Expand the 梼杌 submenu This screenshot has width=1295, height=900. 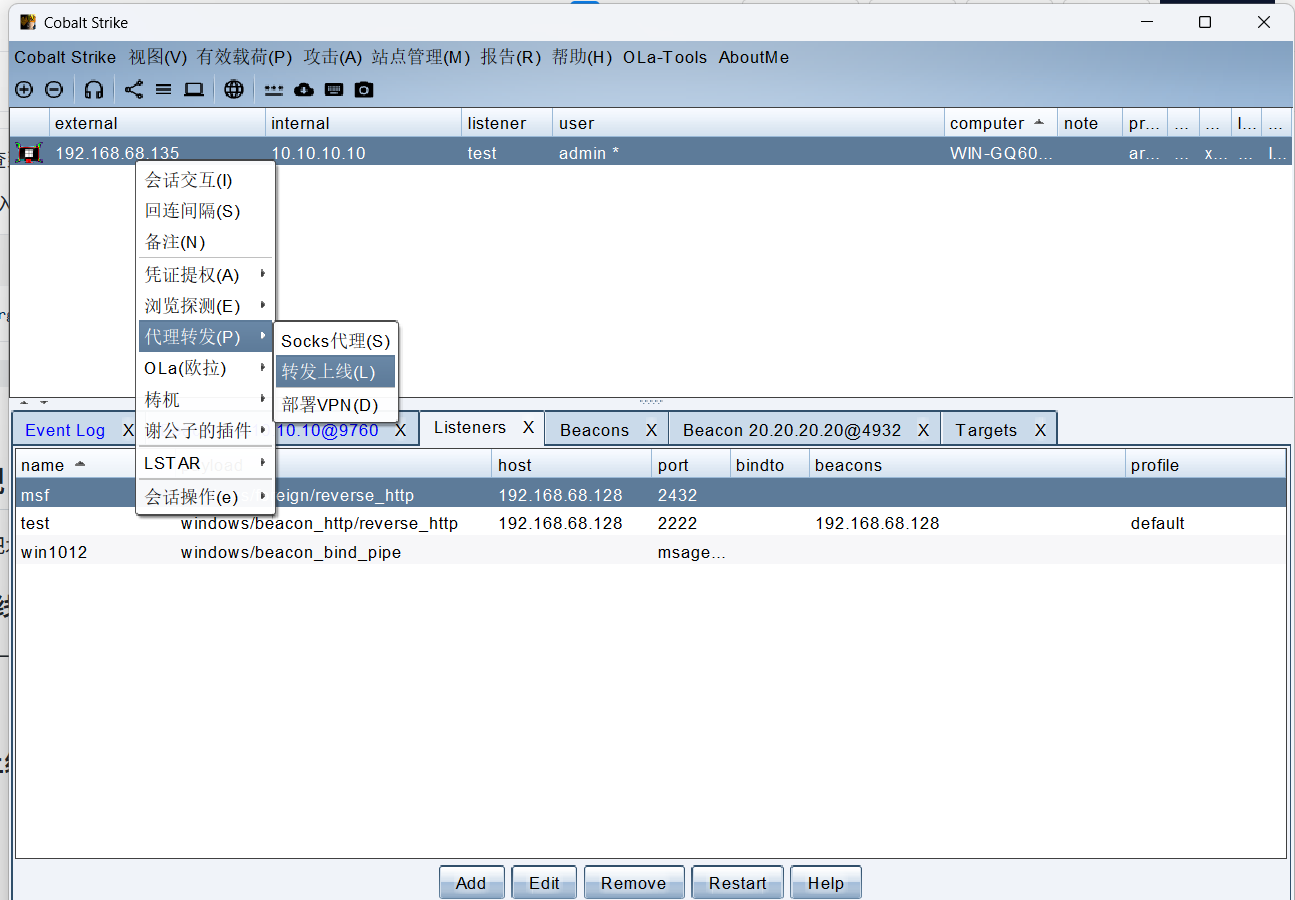(x=205, y=399)
